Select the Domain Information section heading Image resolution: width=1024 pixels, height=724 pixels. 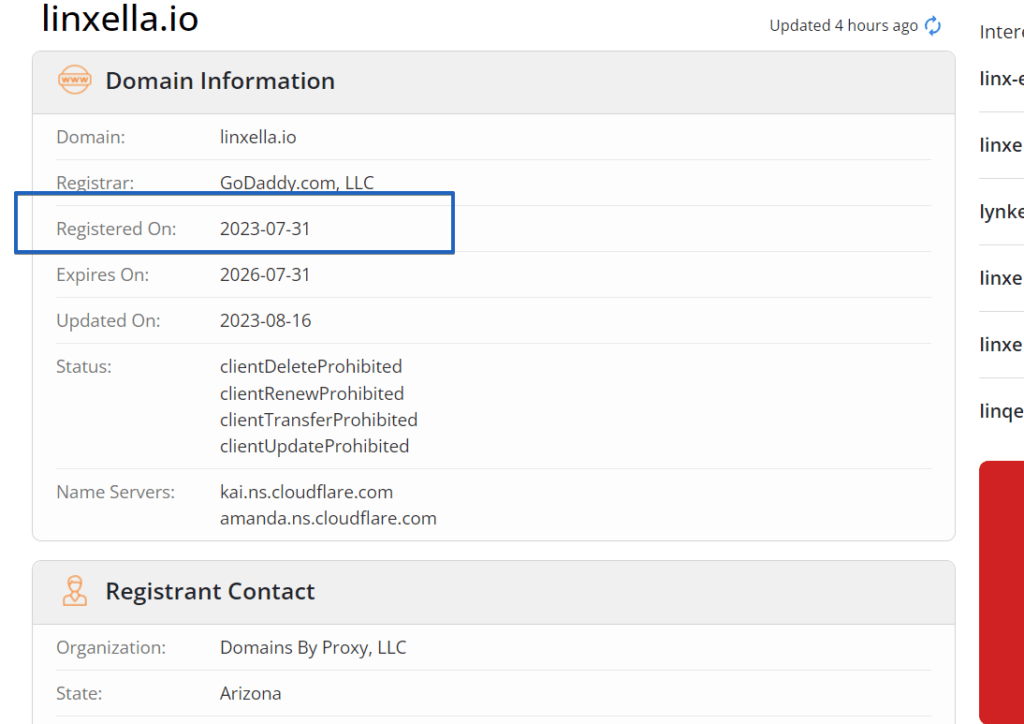220,80
